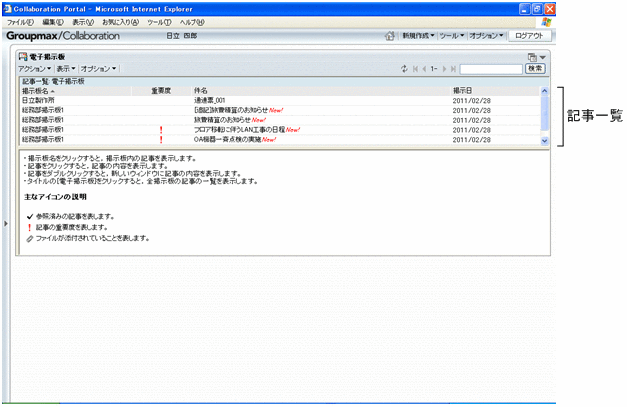Image resolution: width=627 pixels, height=407 pixels.
Task: Click 総務部掲示板1 in the LAN工事 row
Action: pos(43,130)
